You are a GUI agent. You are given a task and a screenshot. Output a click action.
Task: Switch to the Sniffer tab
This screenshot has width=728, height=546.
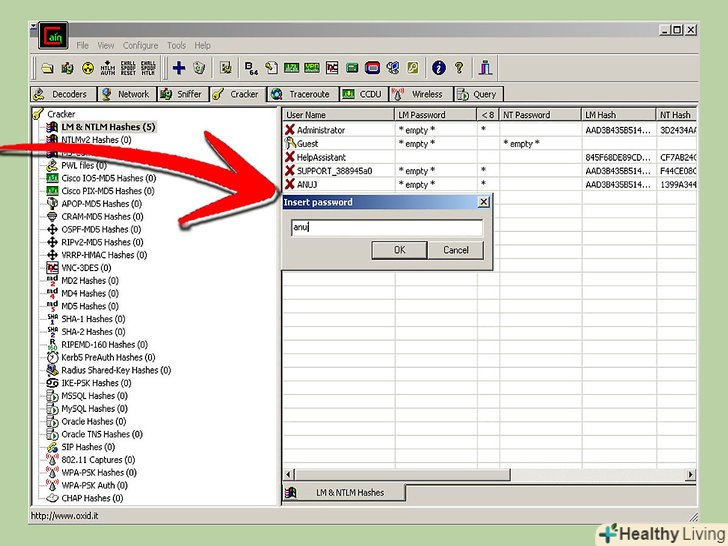tap(182, 94)
